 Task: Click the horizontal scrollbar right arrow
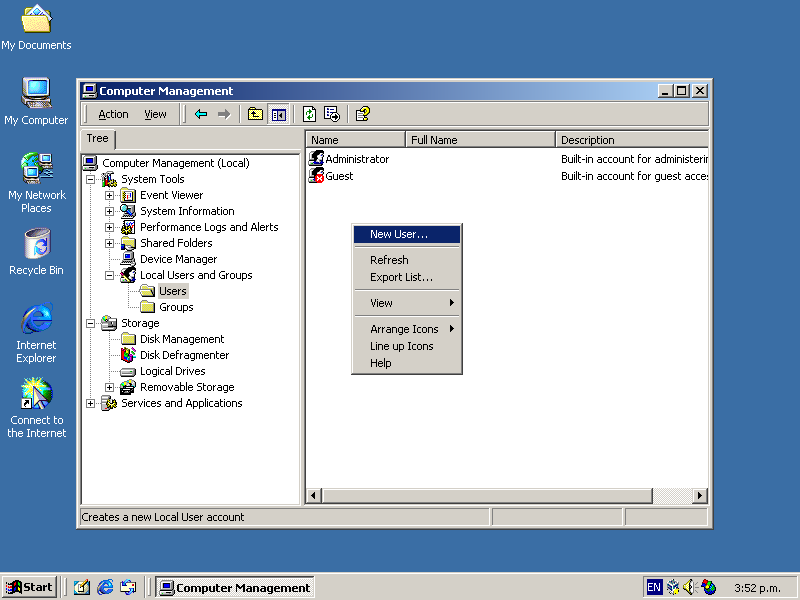700,496
